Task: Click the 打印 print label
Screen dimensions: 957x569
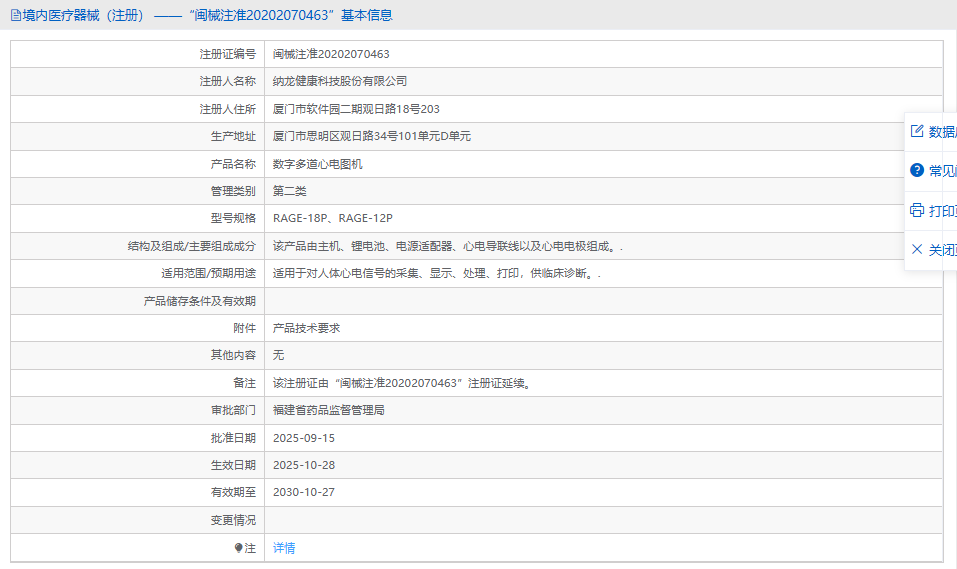Action: pos(942,211)
